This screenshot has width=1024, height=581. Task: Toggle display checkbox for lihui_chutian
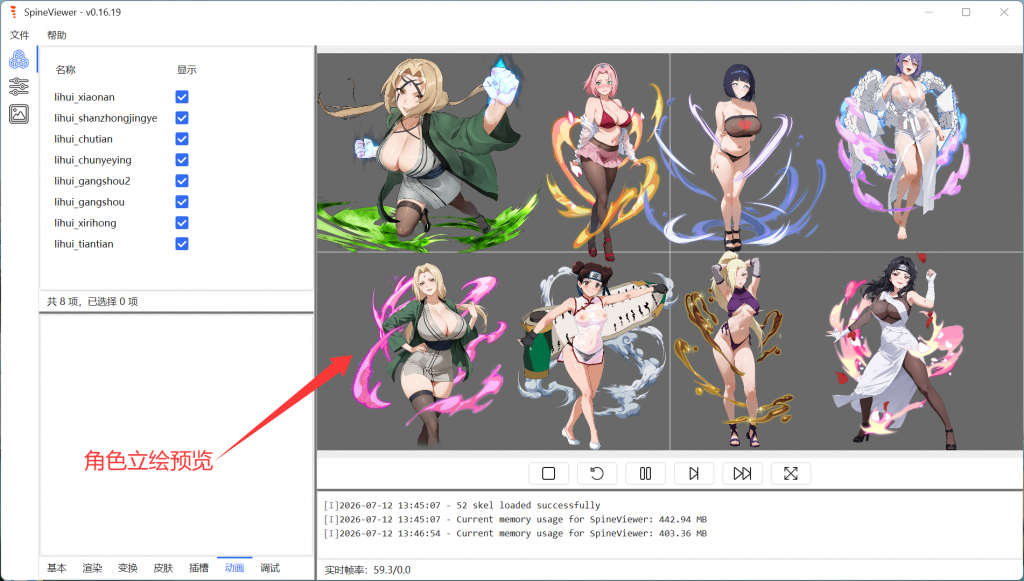(x=182, y=138)
